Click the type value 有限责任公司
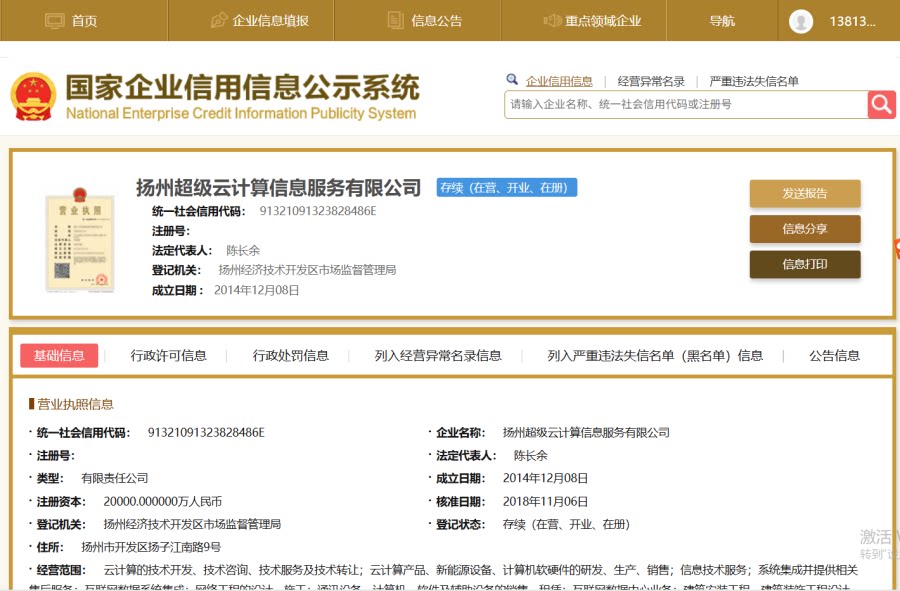This screenshot has width=900, height=591. click(x=115, y=478)
